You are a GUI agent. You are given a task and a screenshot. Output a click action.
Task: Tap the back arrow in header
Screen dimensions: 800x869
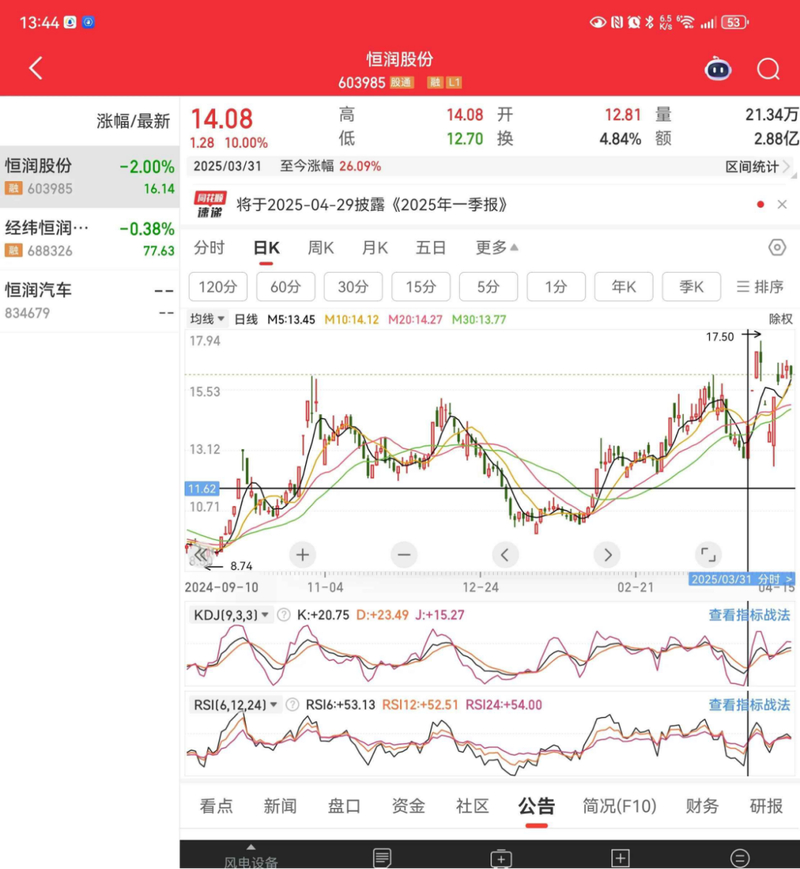click(36, 68)
